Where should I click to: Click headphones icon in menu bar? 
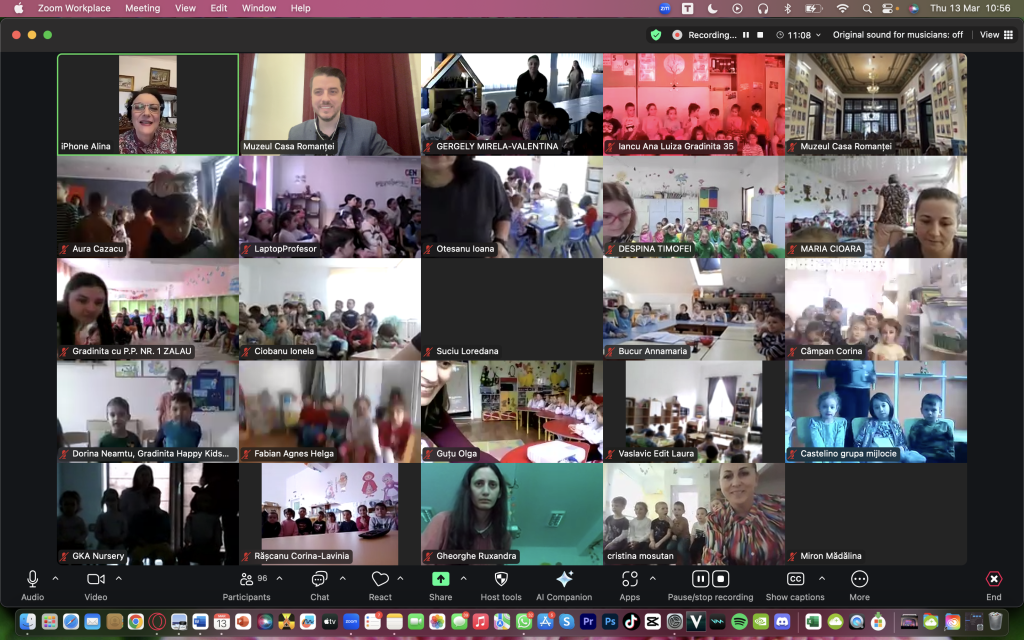763,8
